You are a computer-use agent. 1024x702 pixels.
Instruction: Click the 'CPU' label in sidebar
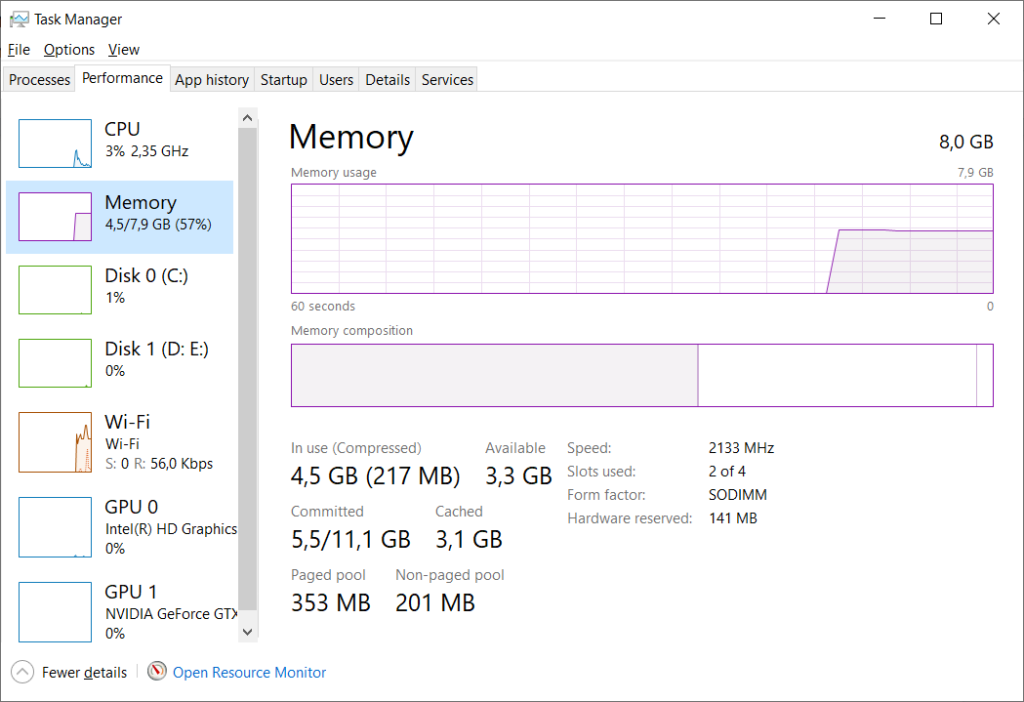(x=122, y=129)
